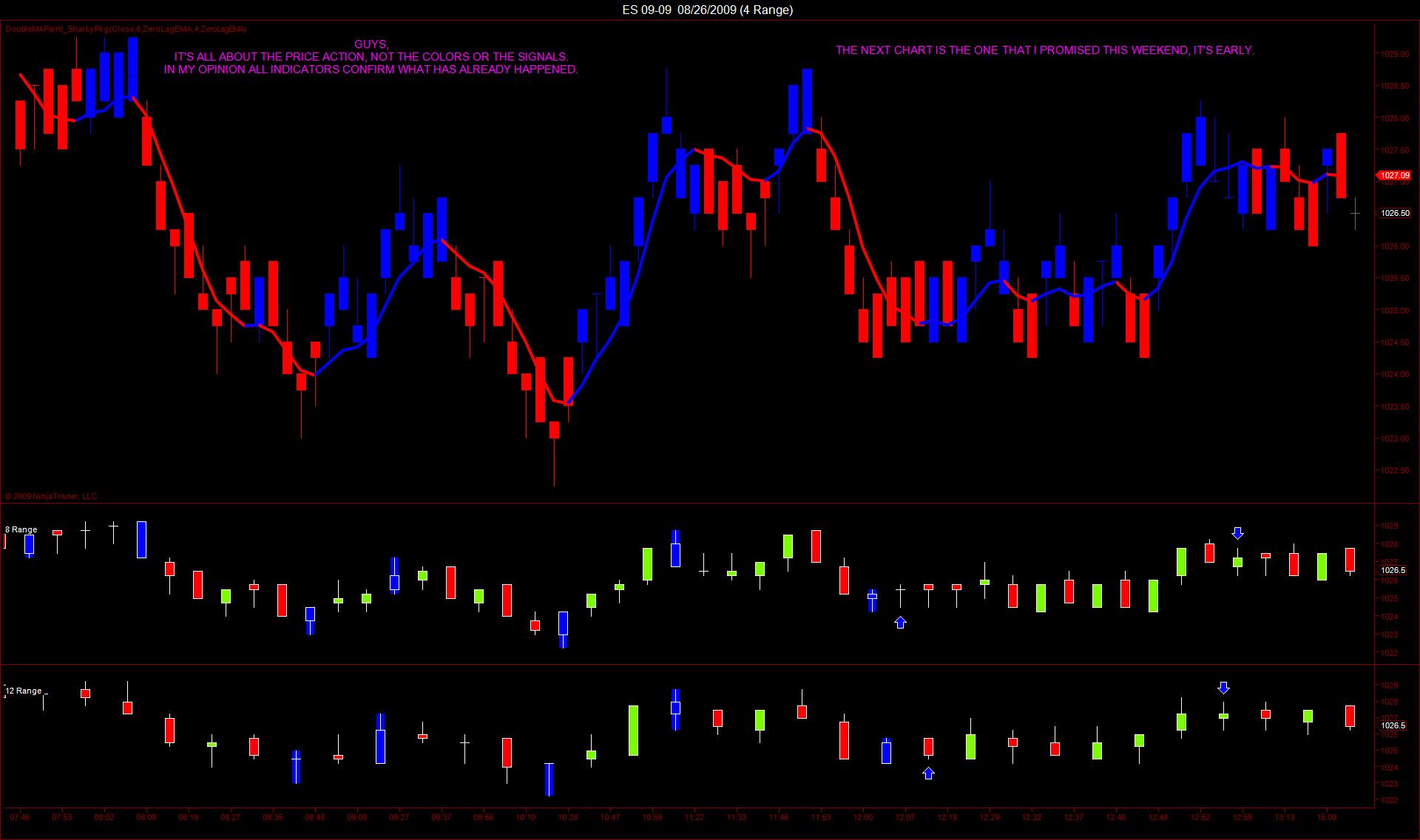Click the 1022.50 price axis label
Screen dimensions: 1420x840
point(1394,470)
